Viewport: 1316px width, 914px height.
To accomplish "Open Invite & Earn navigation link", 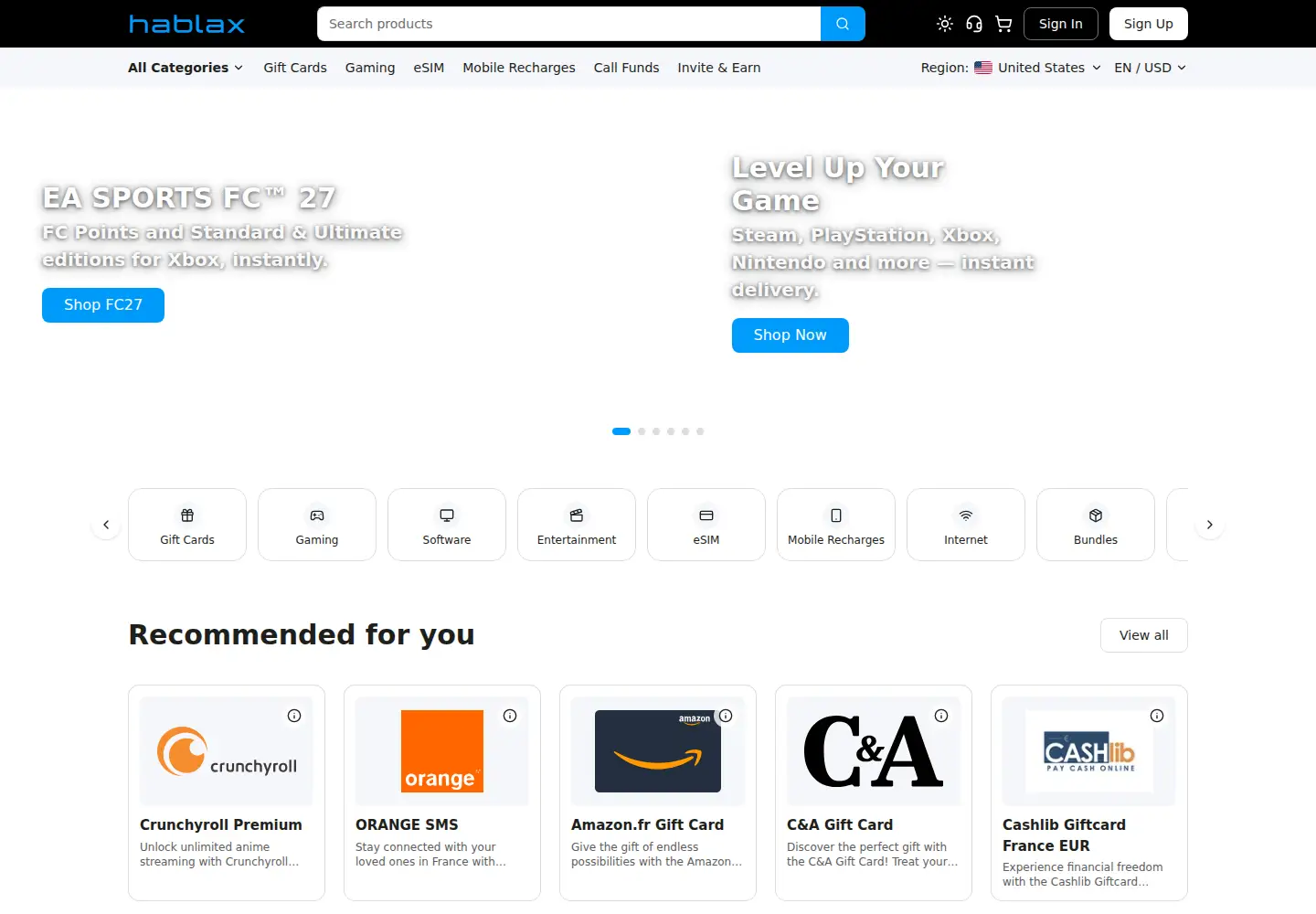I will 719,68.
